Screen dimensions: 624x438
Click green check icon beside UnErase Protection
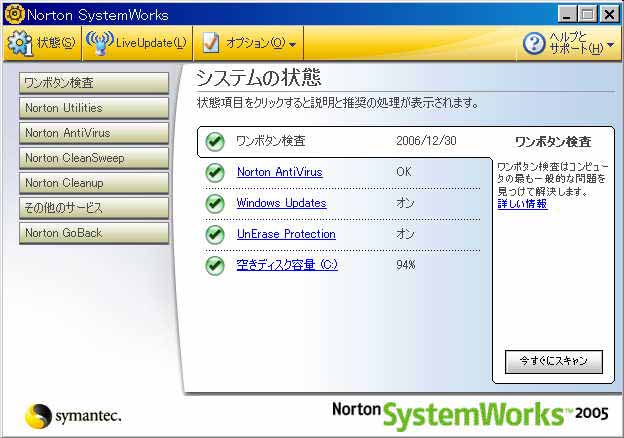[215, 234]
